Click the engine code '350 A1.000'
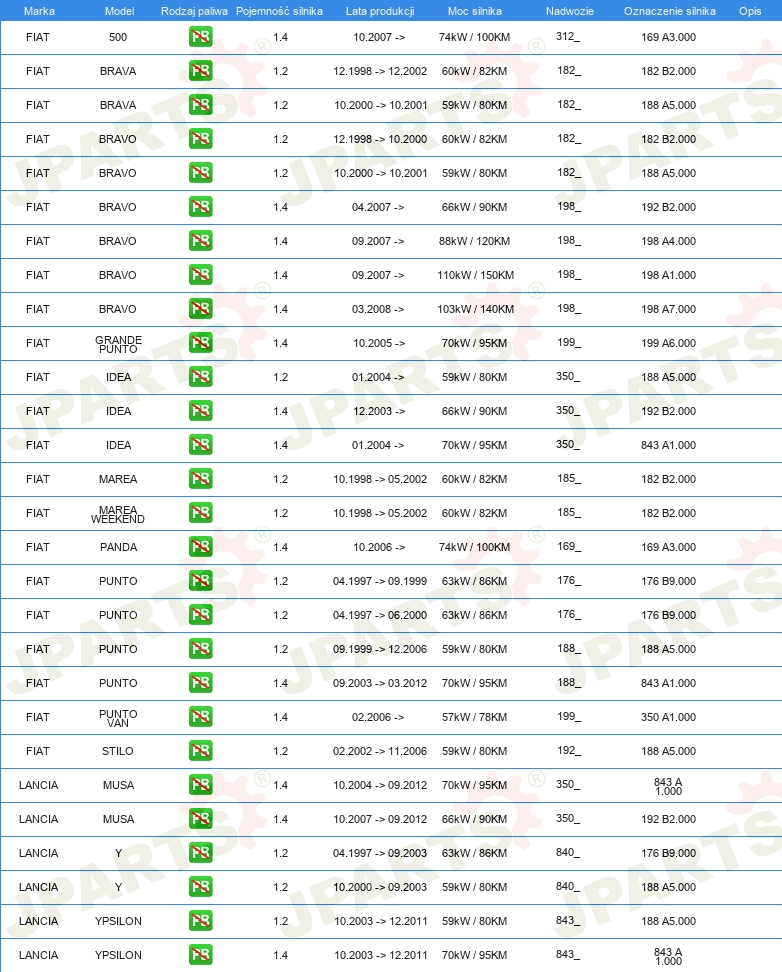This screenshot has height=972, width=782. [x=669, y=717]
